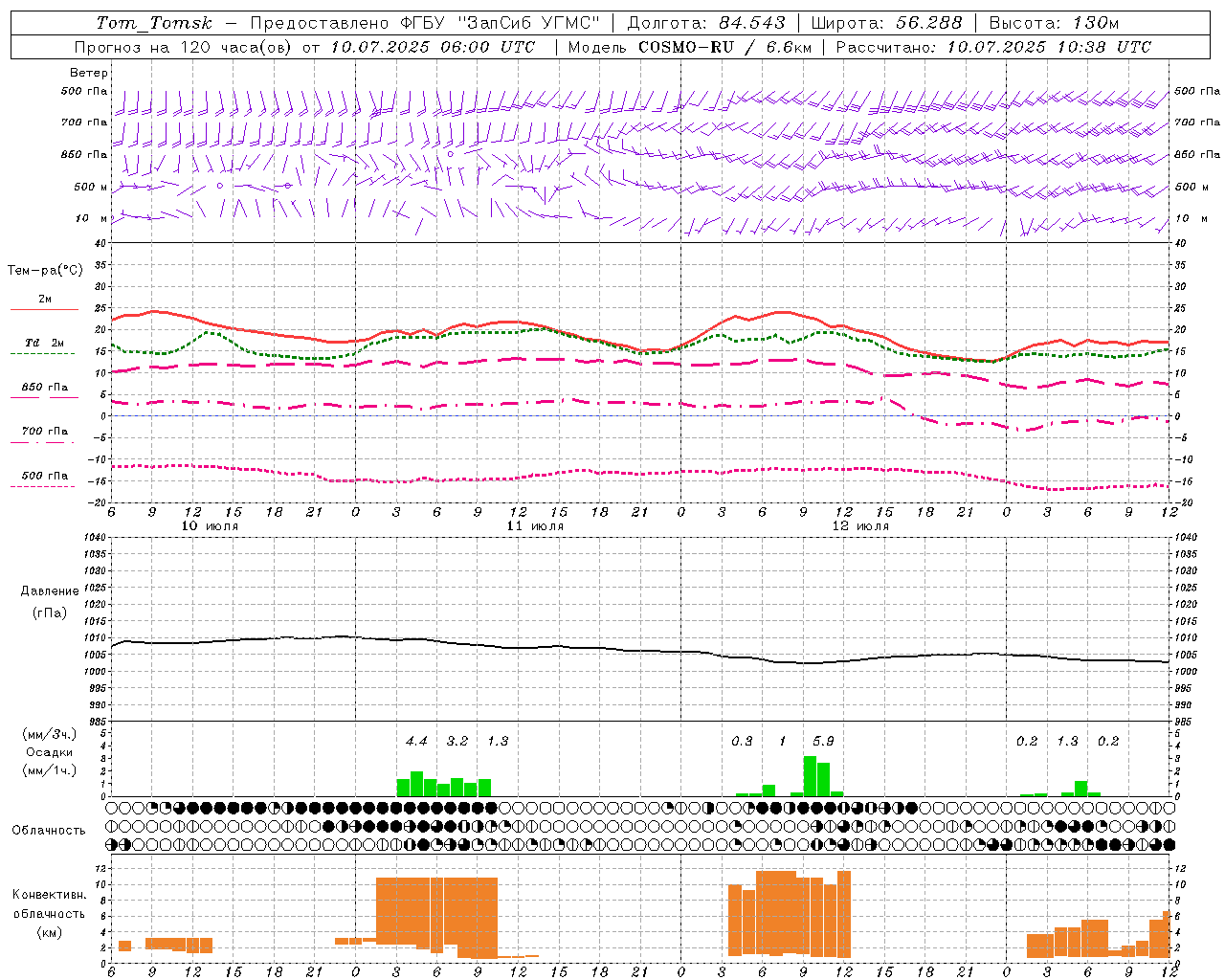This screenshot has height=980, width=1225.
Task: Click the 11 июля date label
Action: coord(535,526)
